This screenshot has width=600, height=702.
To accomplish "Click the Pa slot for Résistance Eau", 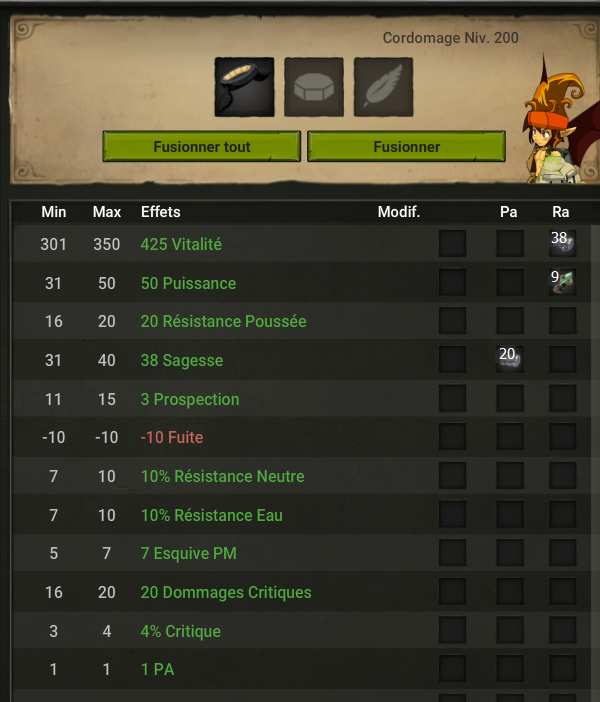I will (x=510, y=514).
